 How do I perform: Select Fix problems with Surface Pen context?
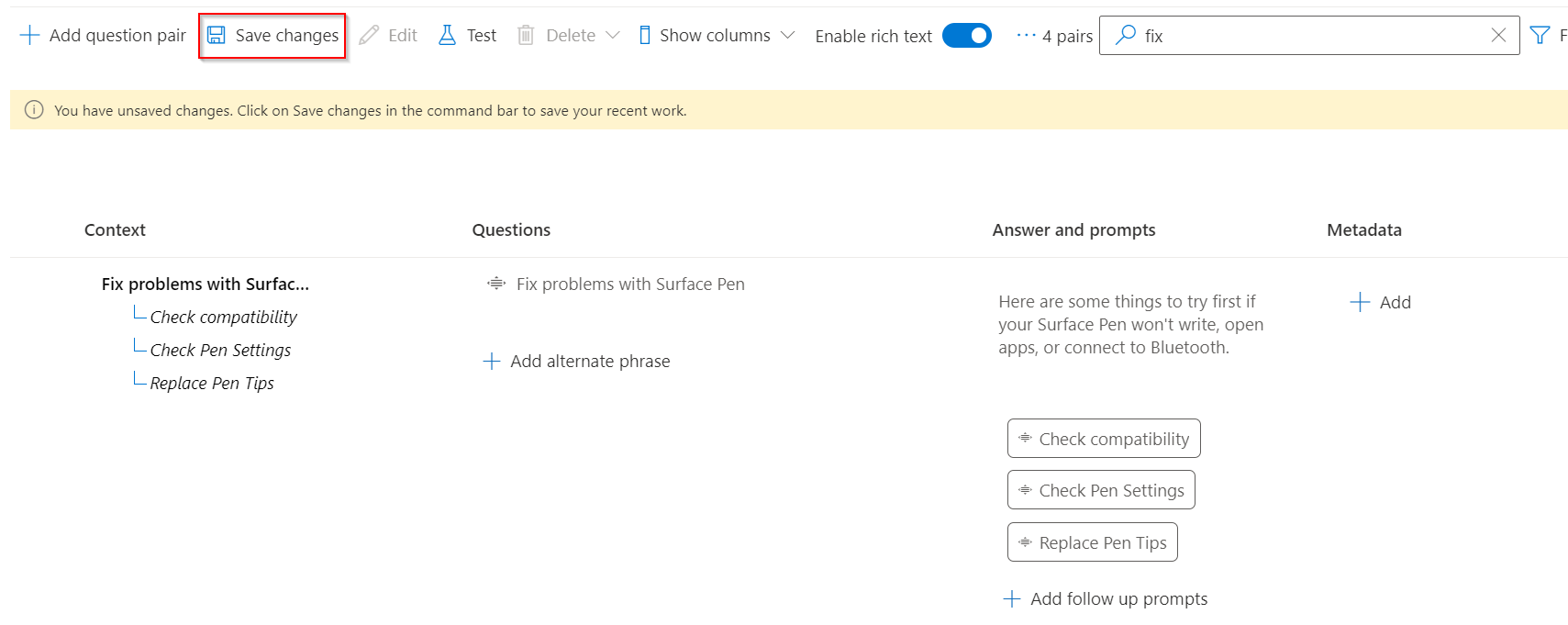pyautogui.click(x=205, y=285)
